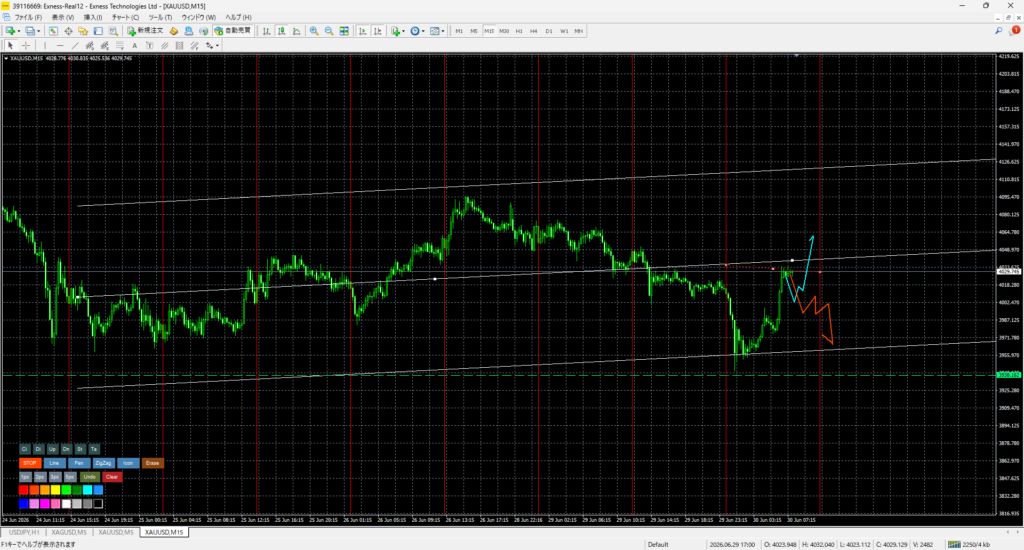The width and height of the screenshot is (1024, 550).
Task: Toggle the 自動売買 auto trading button
Action: click(232, 31)
